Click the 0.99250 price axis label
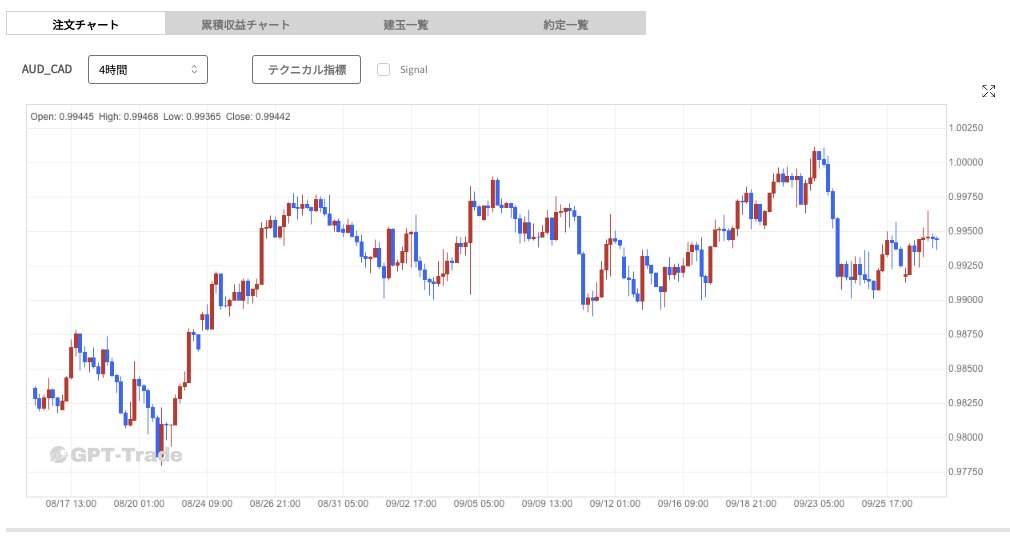 (x=966, y=265)
